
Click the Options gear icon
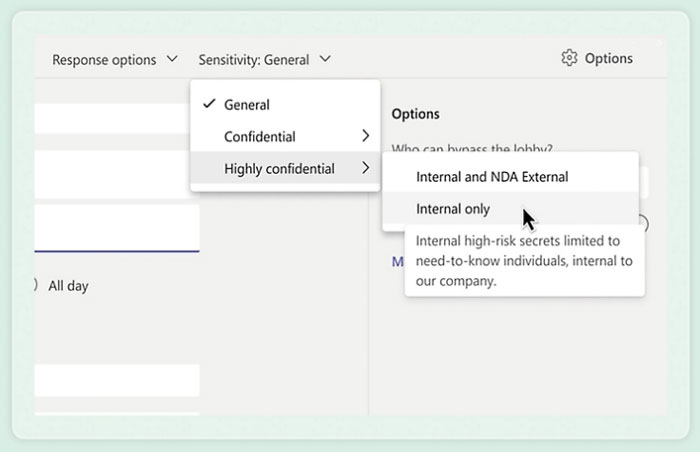[x=569, y=58]
